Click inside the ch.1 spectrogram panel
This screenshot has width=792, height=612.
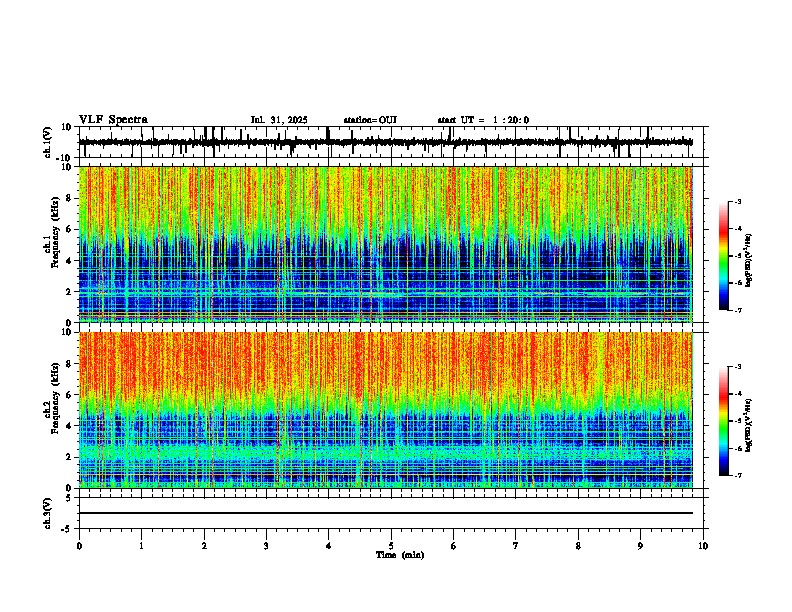click(385, 244)
